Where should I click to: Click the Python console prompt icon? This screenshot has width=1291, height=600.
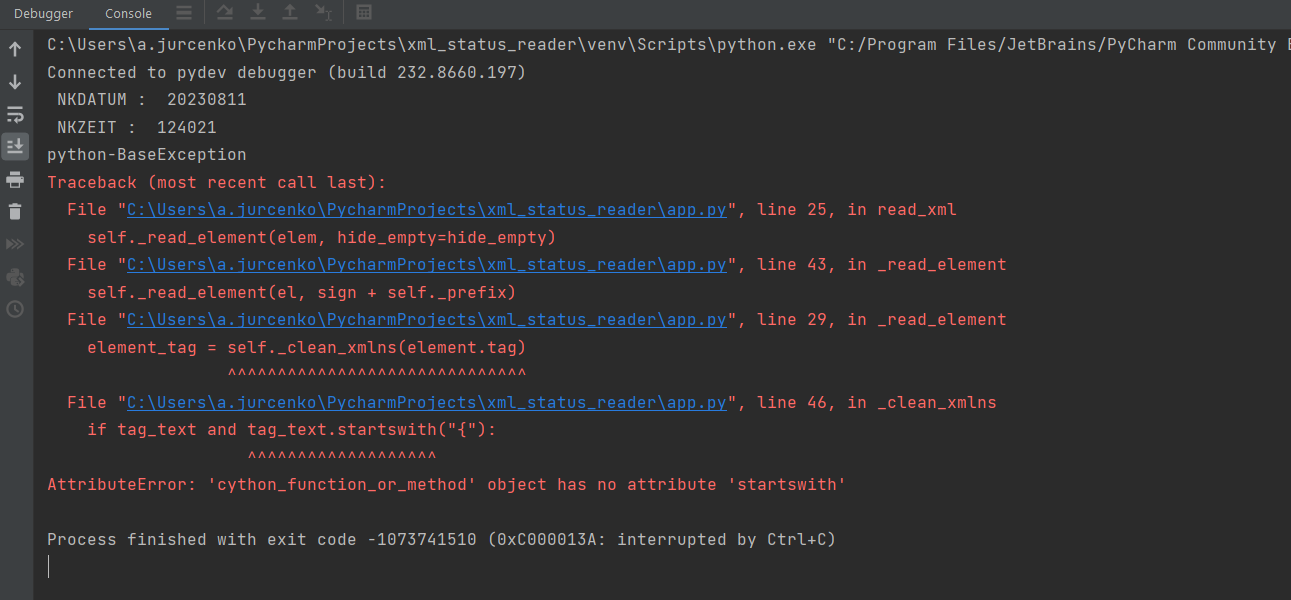click(x=15, y=277)
